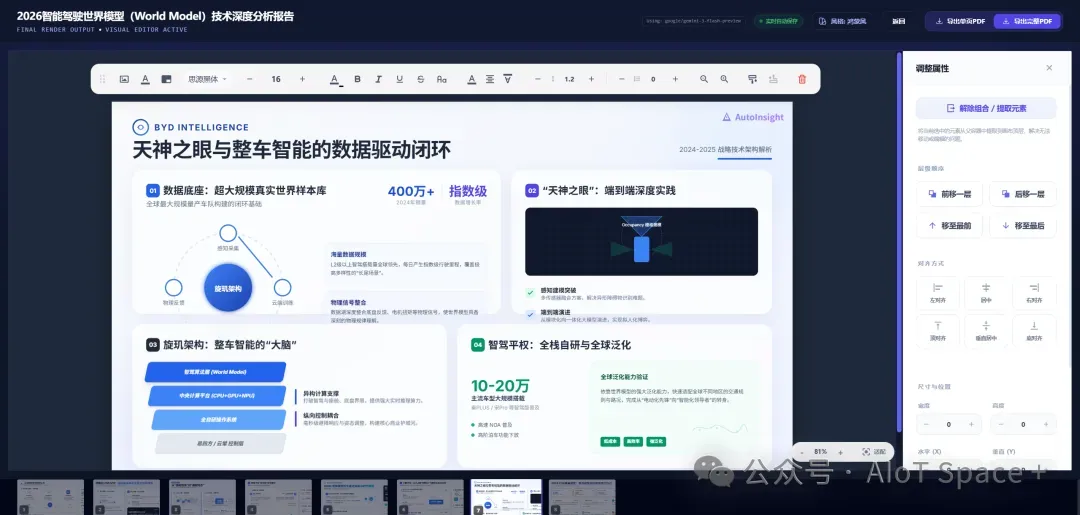Click the toolbar drag handle dots

(103, 79)
